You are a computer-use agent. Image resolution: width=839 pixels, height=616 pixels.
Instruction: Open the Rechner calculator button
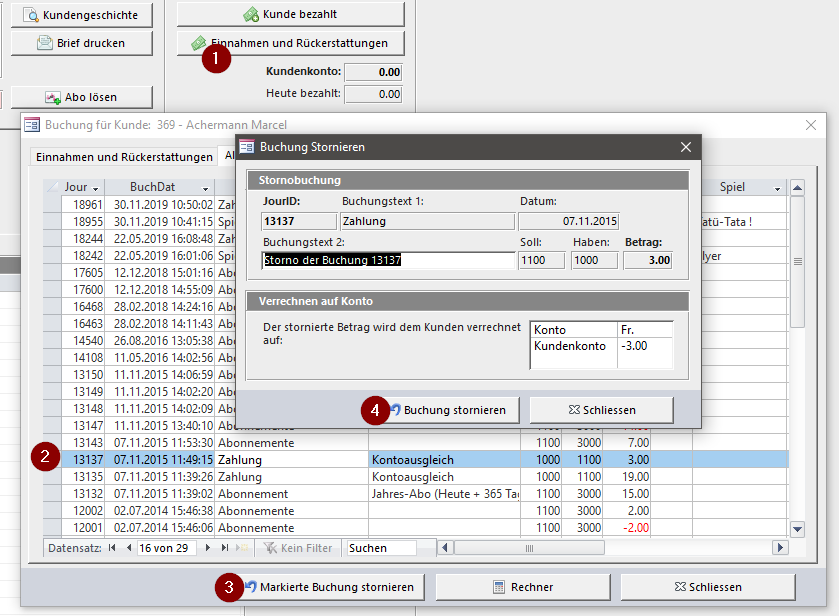523,587
